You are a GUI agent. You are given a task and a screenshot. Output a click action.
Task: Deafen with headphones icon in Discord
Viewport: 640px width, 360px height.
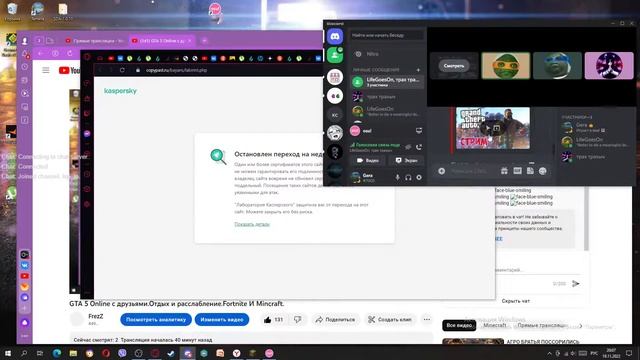click(408, 178)
